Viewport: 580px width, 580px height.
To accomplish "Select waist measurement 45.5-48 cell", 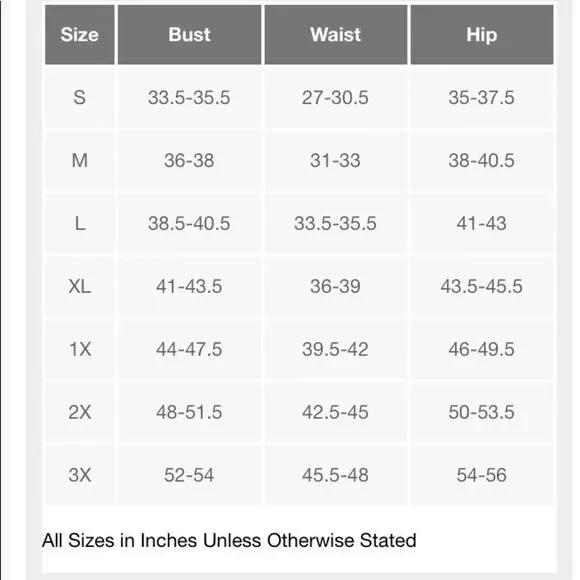I will tap(336, 475).
